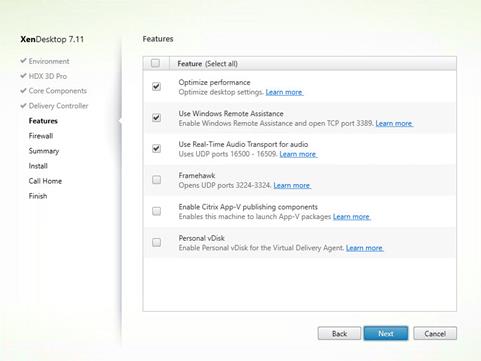Cancel the installation wizard
This screenshot has width=481, height=361.
[435, 333]
